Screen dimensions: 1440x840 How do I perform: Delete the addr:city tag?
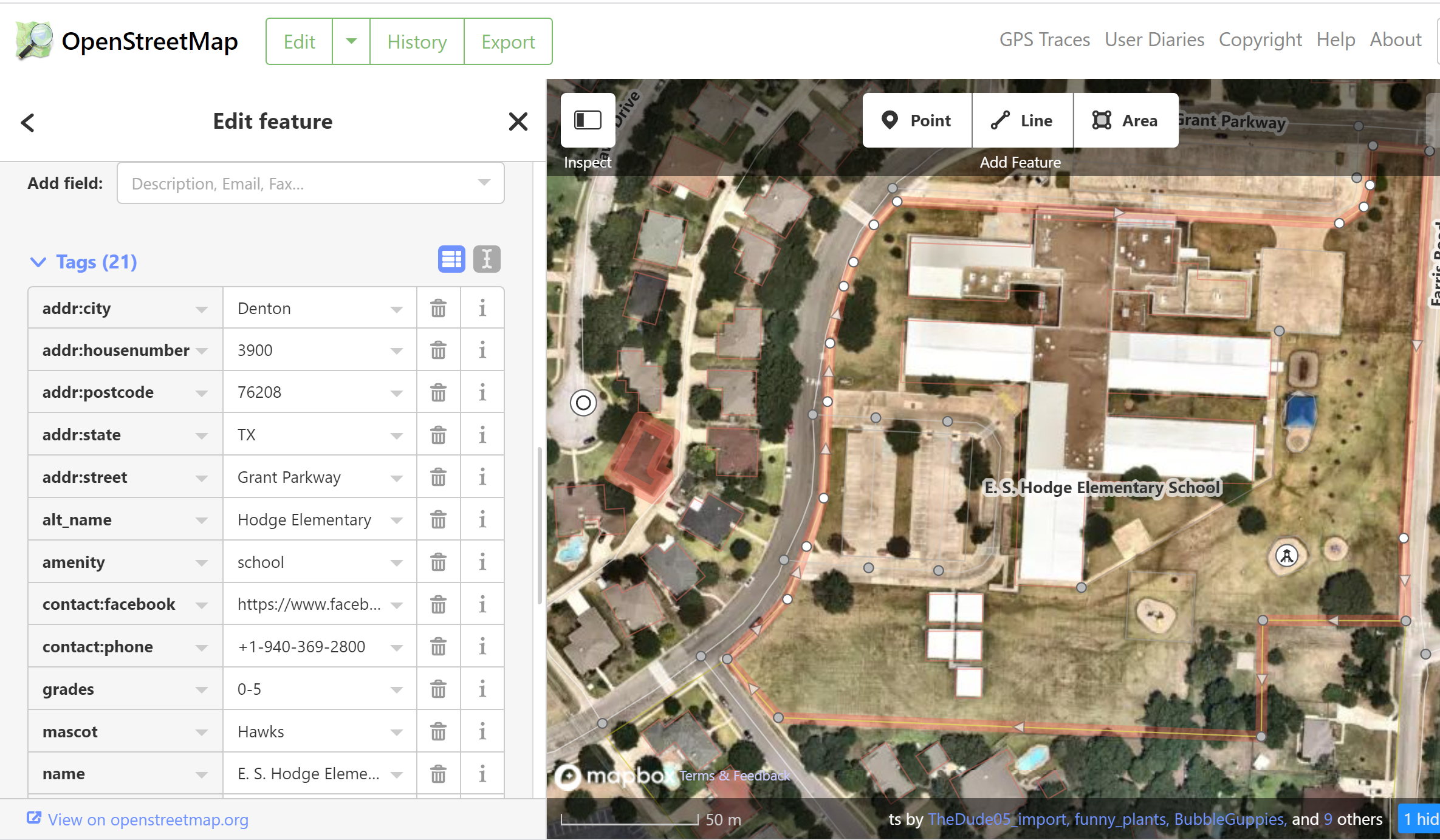(x=438, y=309)
